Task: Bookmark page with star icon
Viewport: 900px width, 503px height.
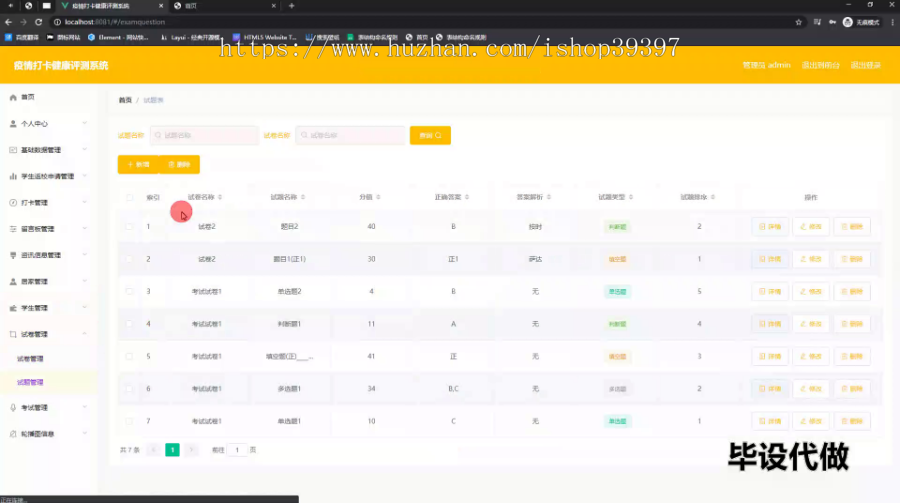Action: pos(798,22)
